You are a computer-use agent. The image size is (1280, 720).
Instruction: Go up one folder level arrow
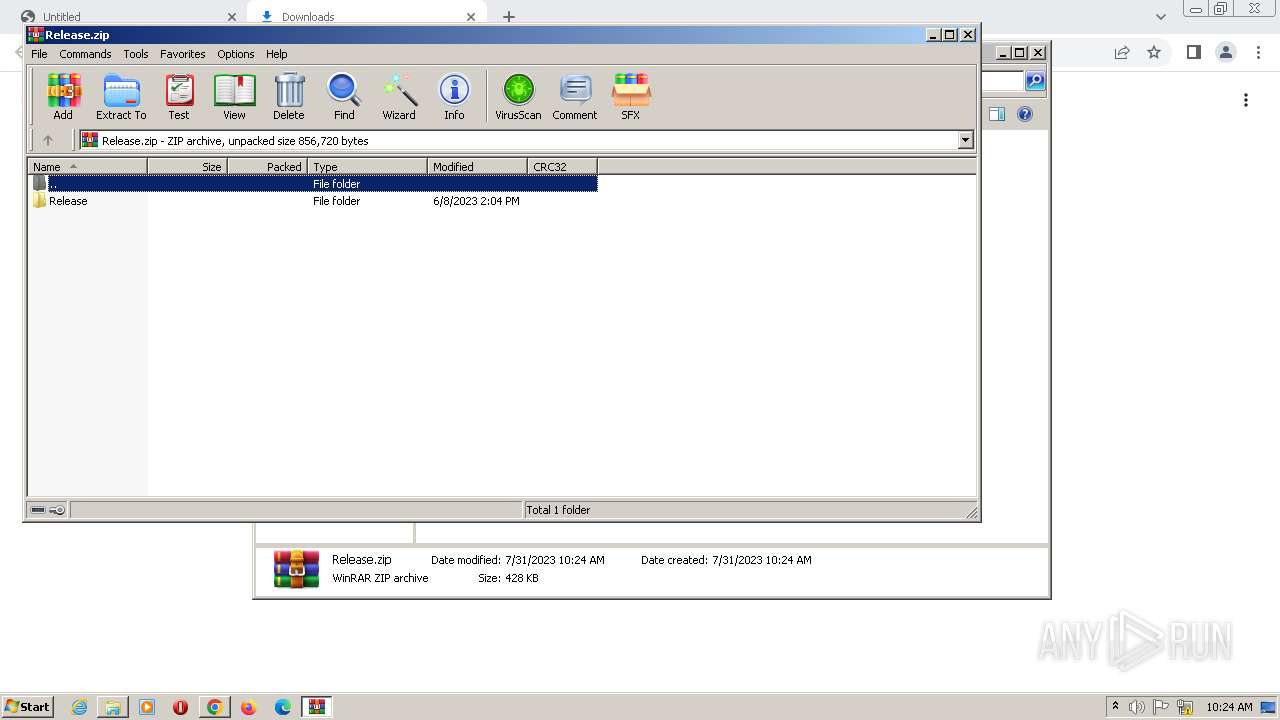[47, 141]
